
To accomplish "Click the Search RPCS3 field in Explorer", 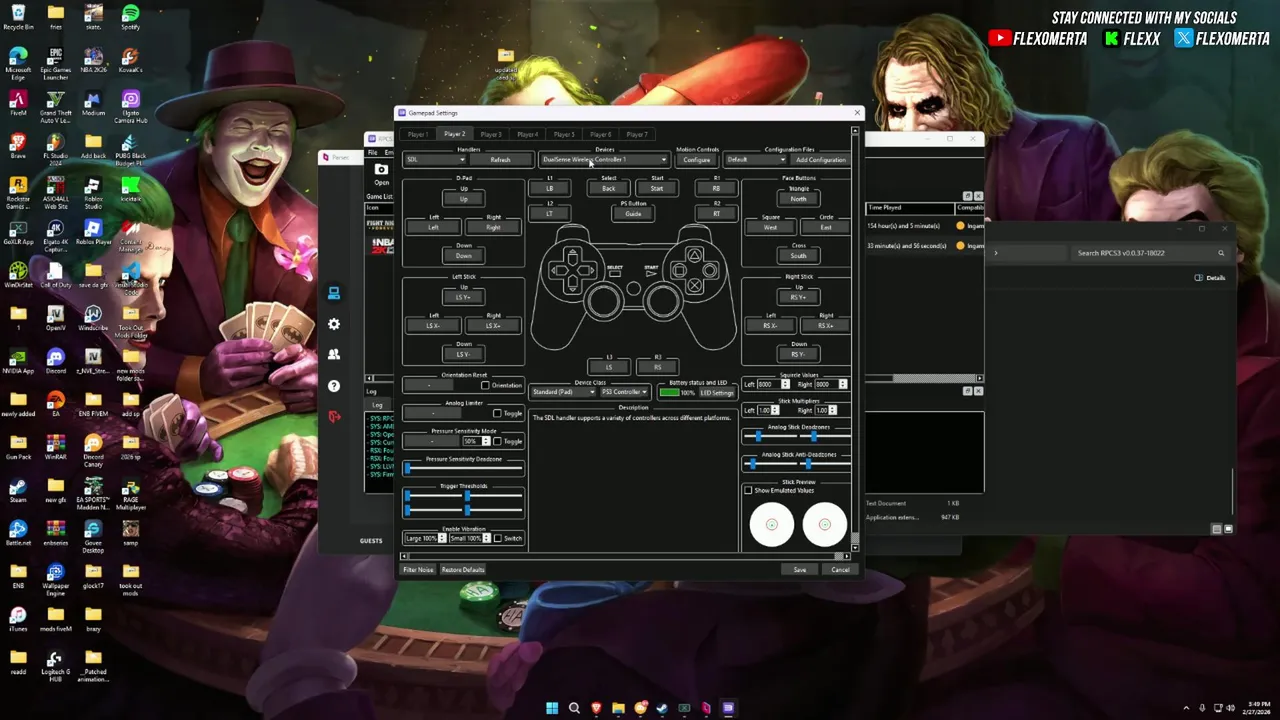I will pos(1149,253).
